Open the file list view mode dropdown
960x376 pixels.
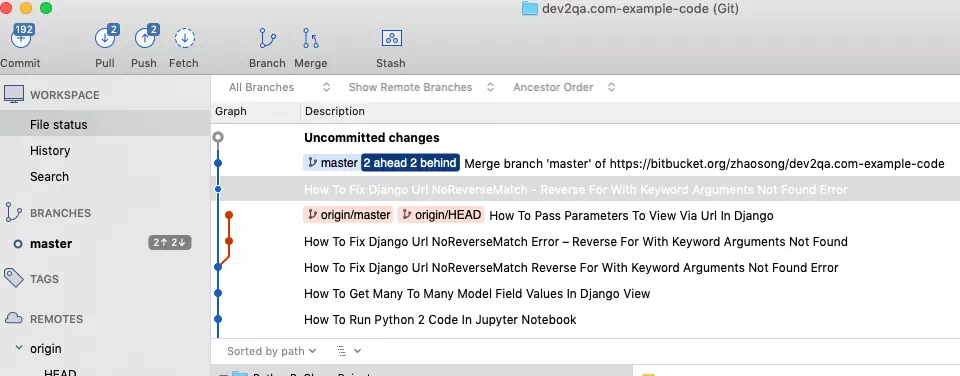[349, 351]
